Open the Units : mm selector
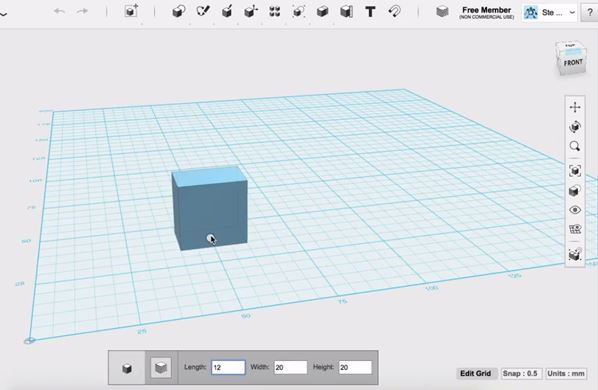 [566, 374]
